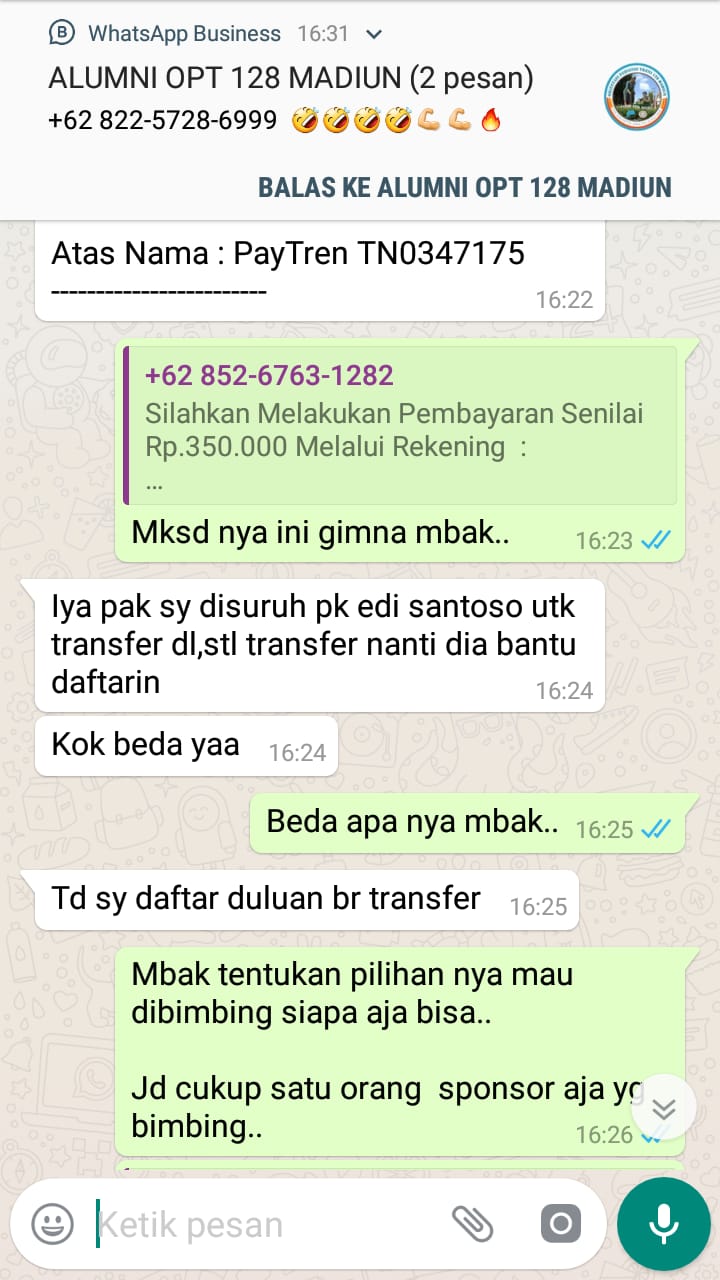Tap the WhatsApp Business notification icon
This screenshot has height=1280, width=720.
coord(62,33)
